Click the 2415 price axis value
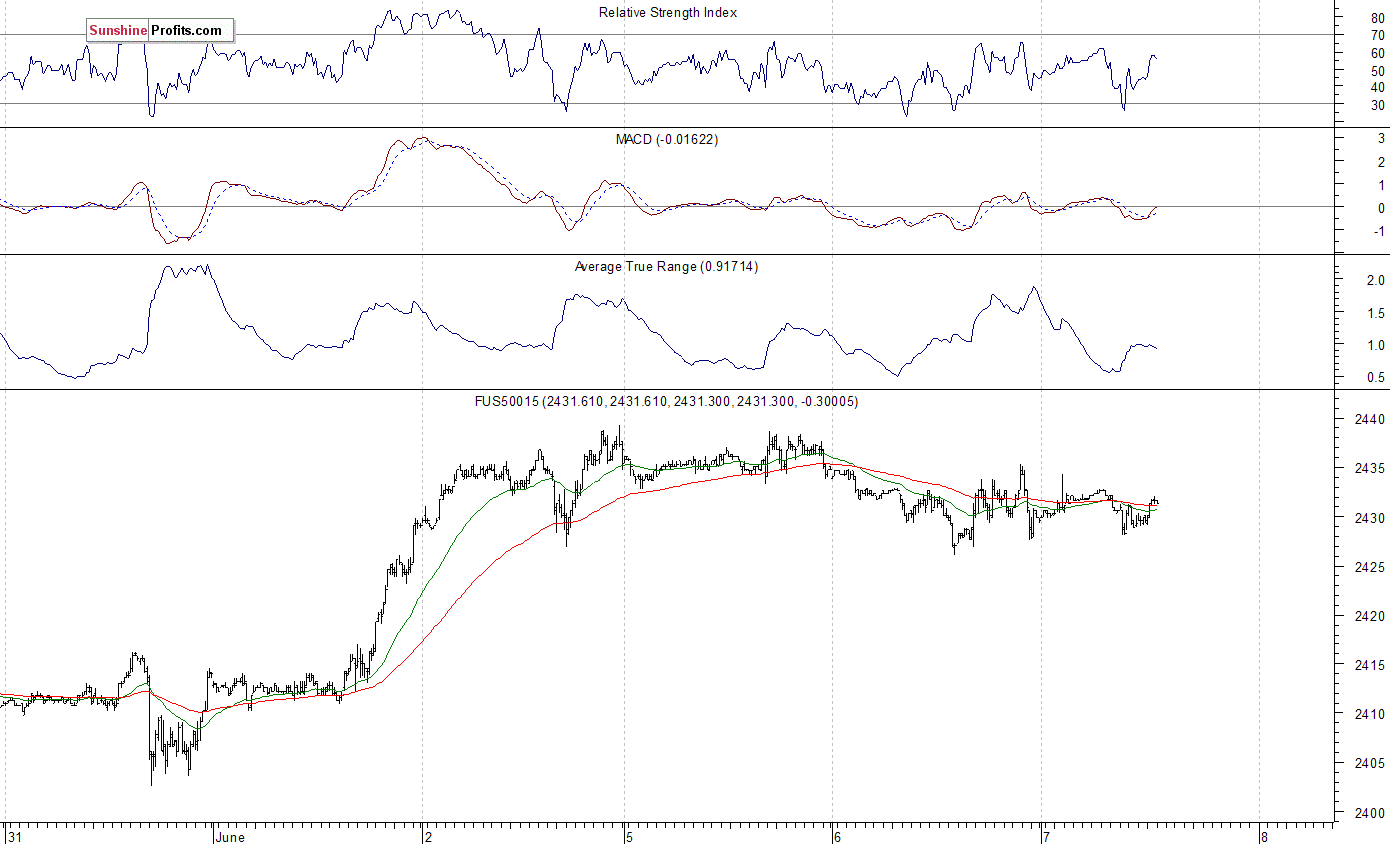This screenshot has height=844, width=1390. pyautogui.click(x=1371, y=665)
